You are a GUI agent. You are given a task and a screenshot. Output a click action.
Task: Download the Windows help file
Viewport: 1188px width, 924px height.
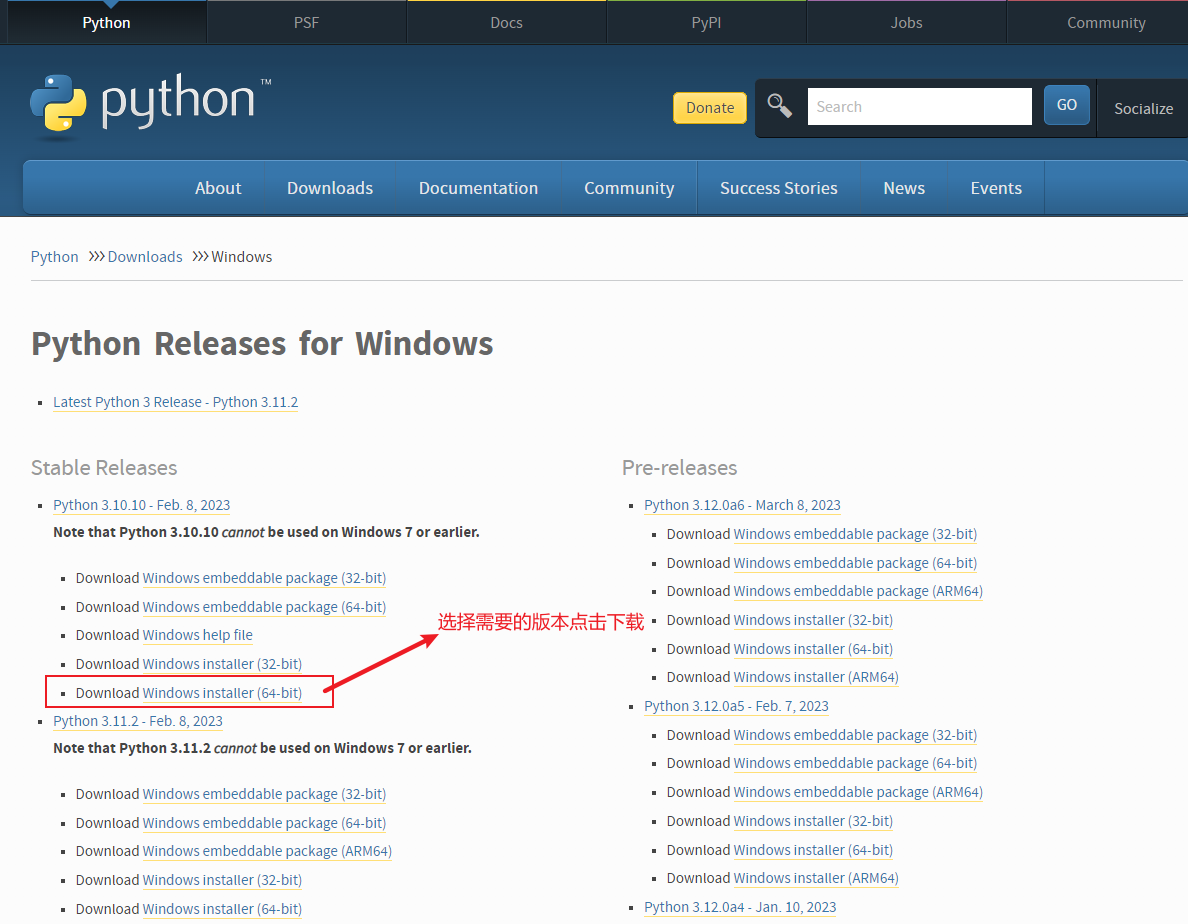pos(197,635)
